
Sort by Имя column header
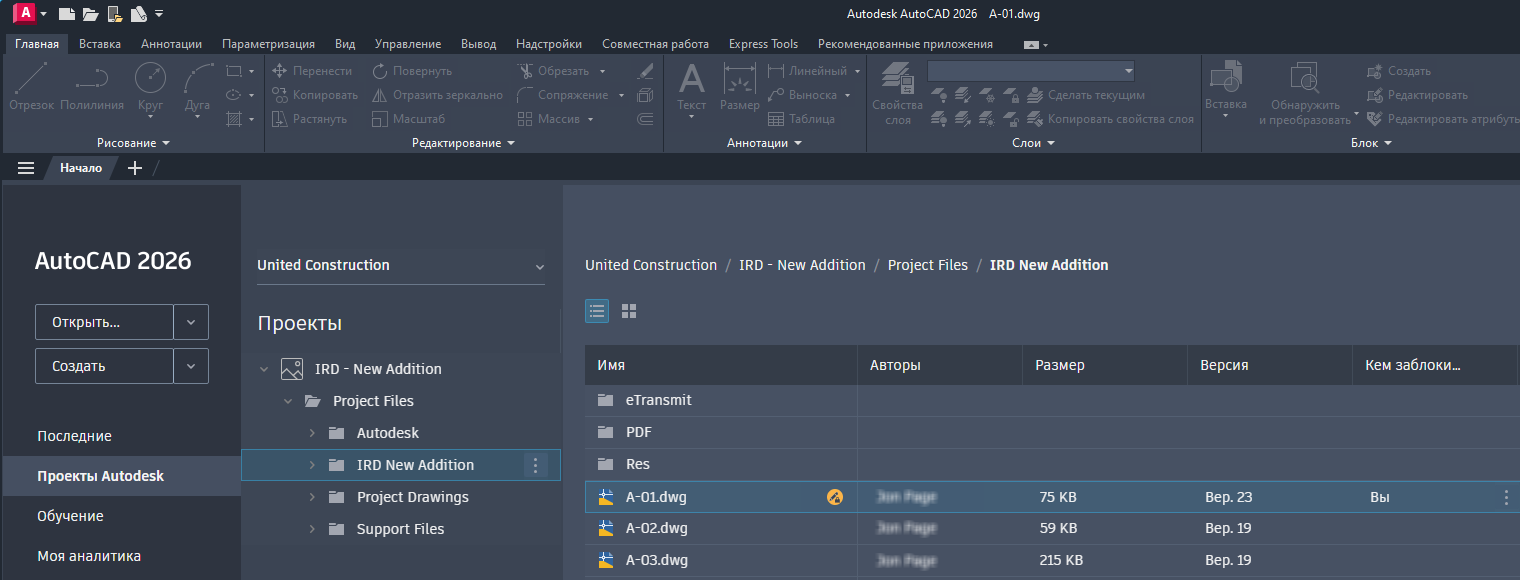tap(721, 366)
